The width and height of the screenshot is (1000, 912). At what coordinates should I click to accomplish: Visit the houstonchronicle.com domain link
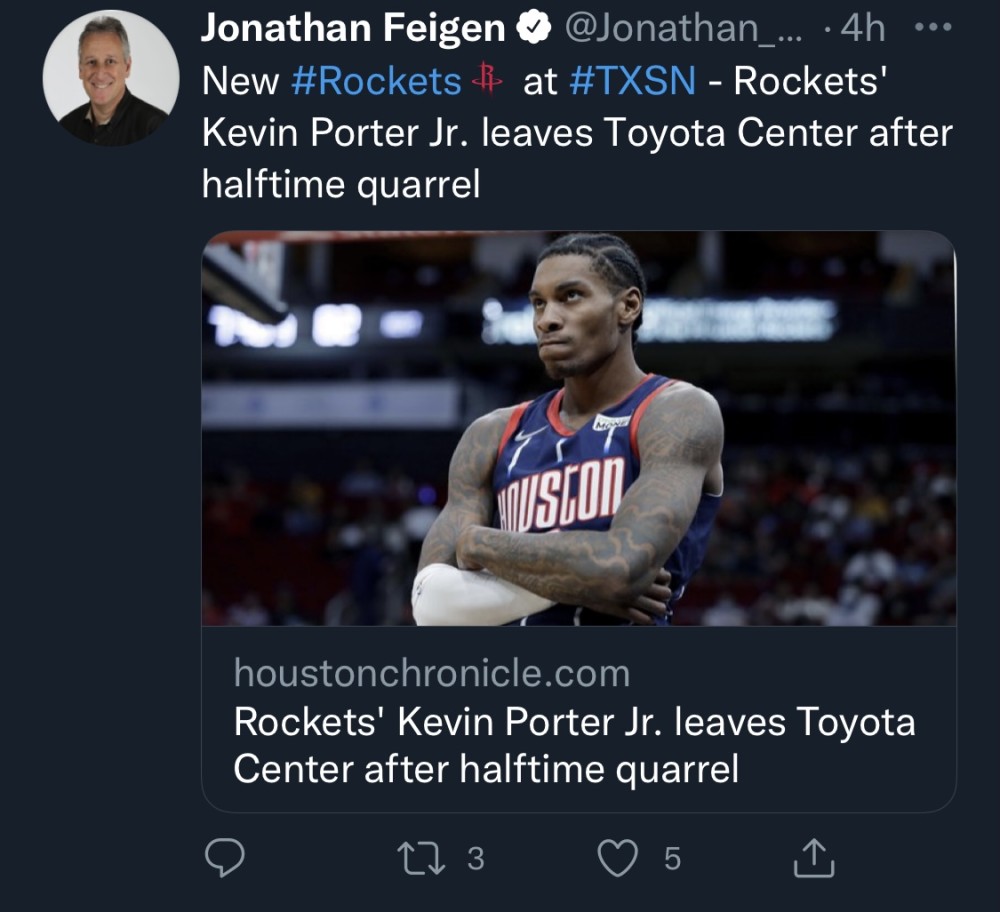432,673
